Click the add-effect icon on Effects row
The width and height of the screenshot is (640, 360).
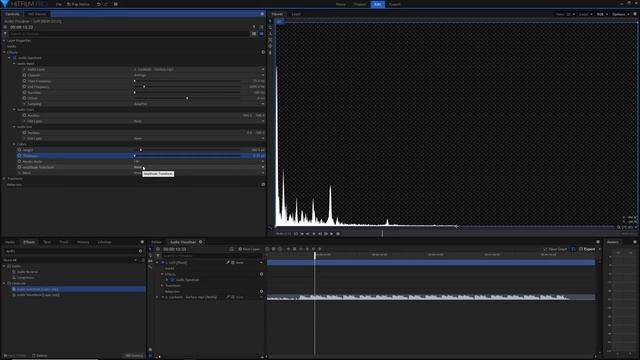coord(263,52)
